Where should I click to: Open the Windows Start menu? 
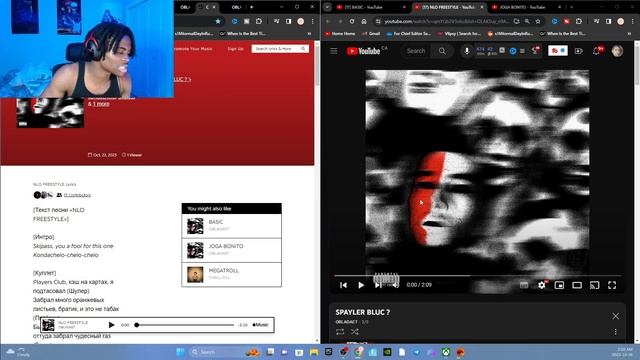180,352
